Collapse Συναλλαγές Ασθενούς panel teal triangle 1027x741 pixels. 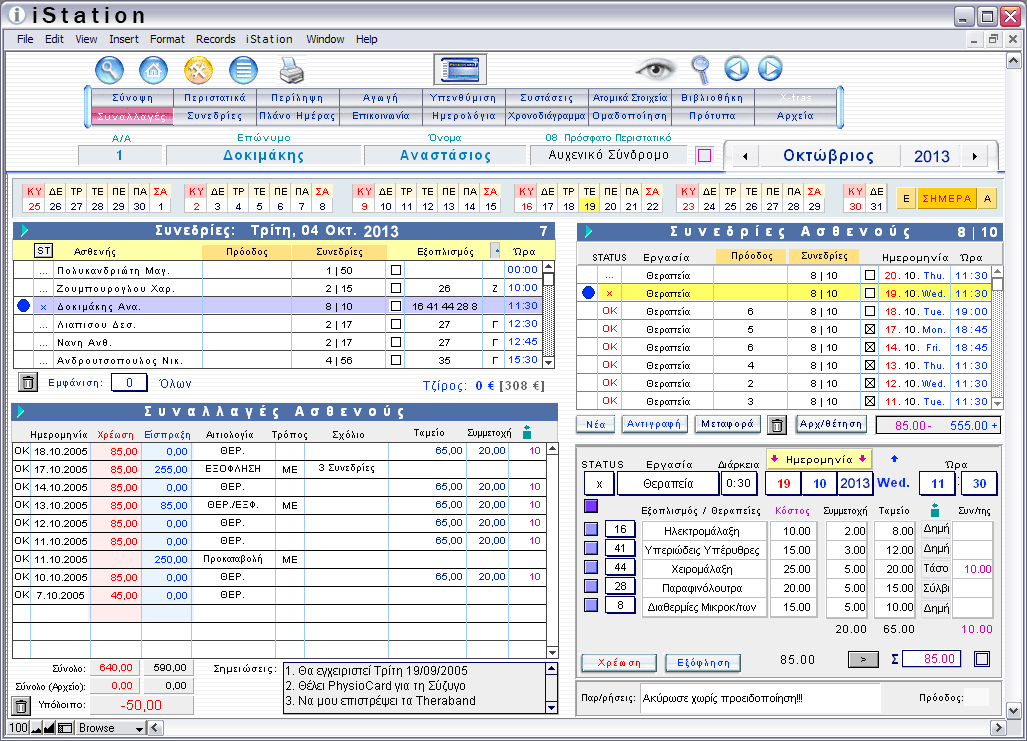click(x=20, y=411)
